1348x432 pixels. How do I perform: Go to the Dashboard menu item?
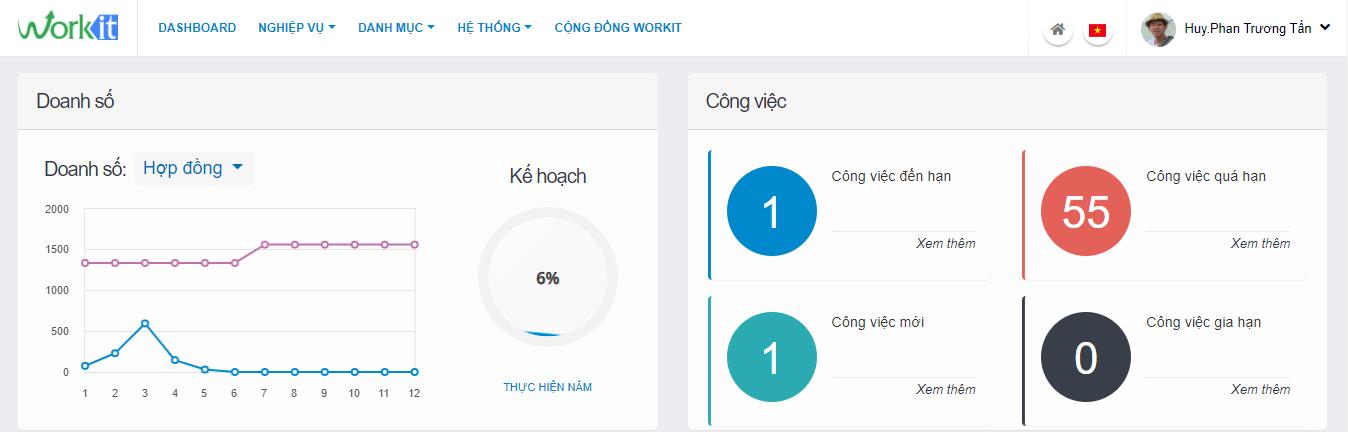point(197,28)
